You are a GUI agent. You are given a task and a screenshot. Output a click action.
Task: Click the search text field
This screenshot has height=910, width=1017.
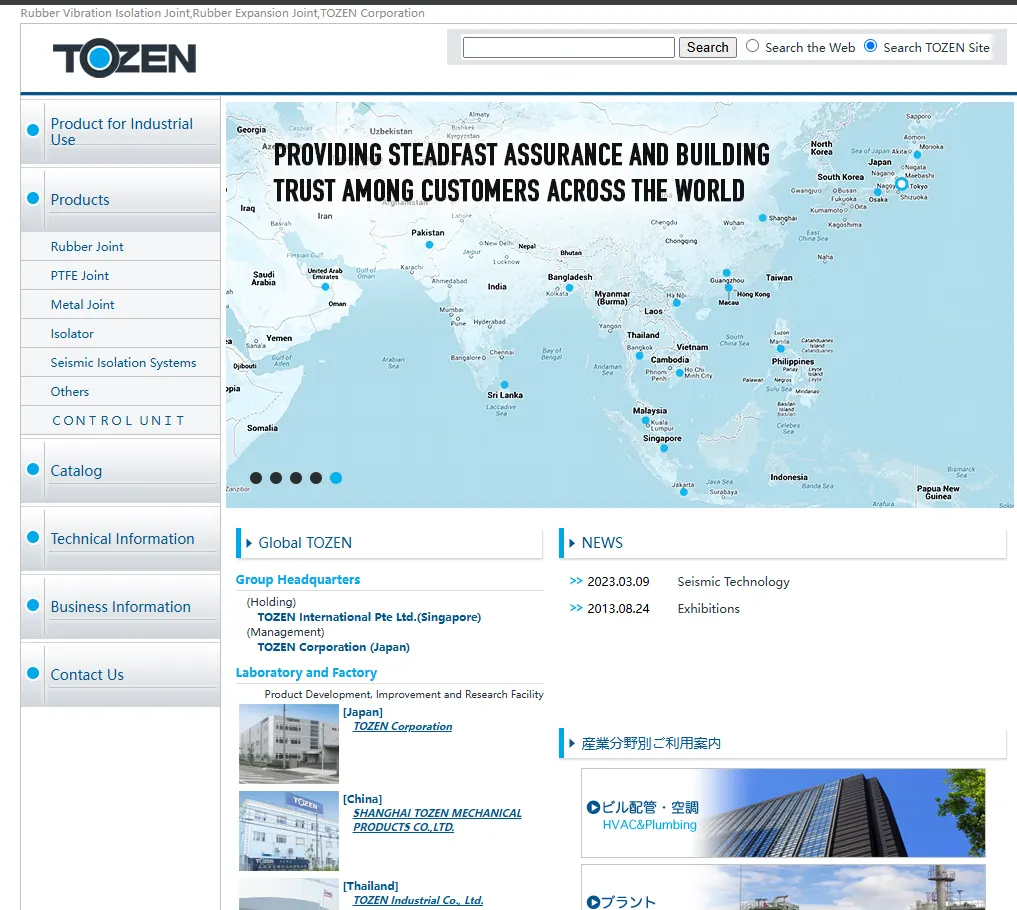[x=568, y=47]
